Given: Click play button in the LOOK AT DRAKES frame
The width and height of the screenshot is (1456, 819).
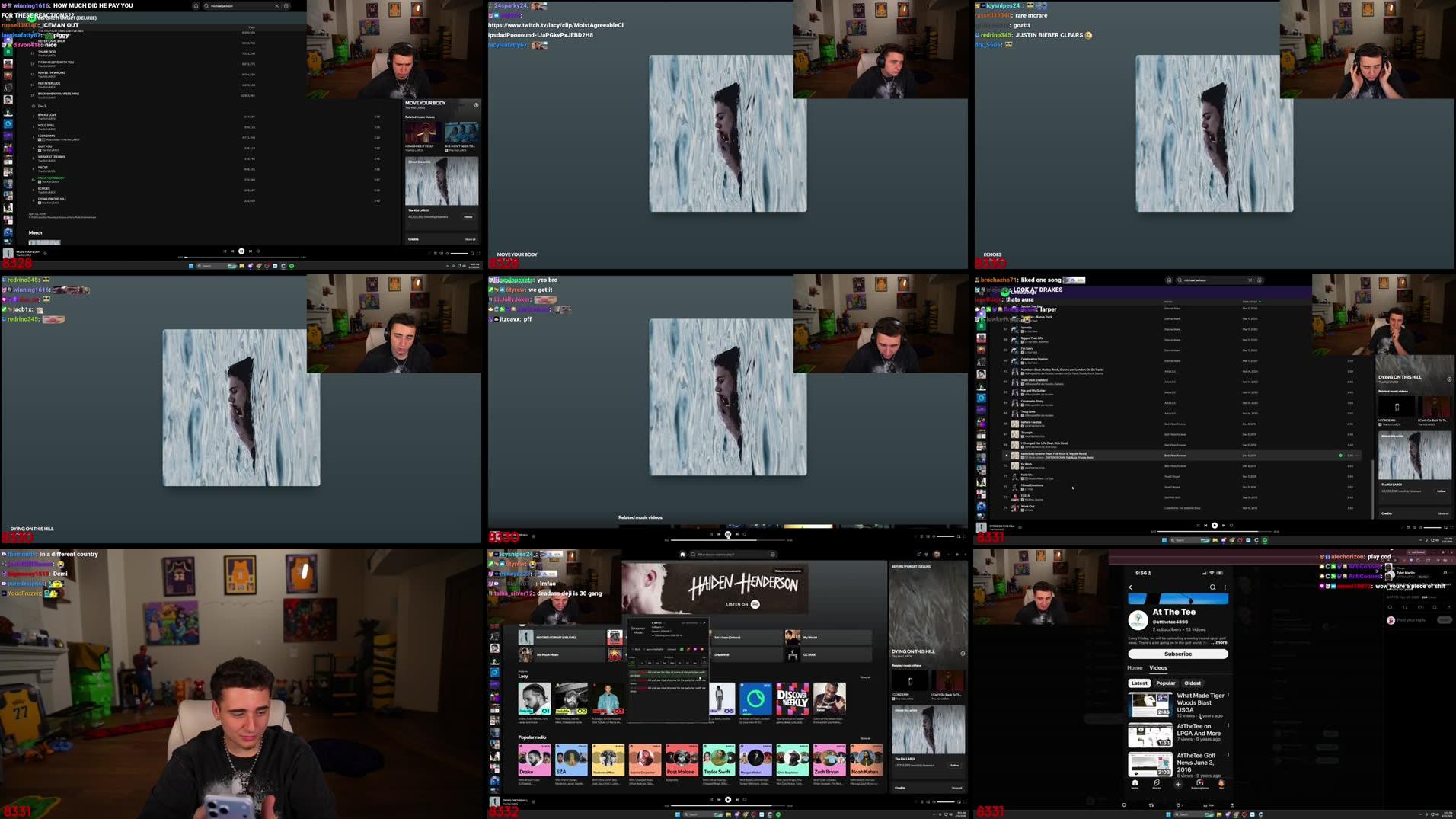Looking at the screenshot, I should pyautogui.click(x=1215, y=525).
